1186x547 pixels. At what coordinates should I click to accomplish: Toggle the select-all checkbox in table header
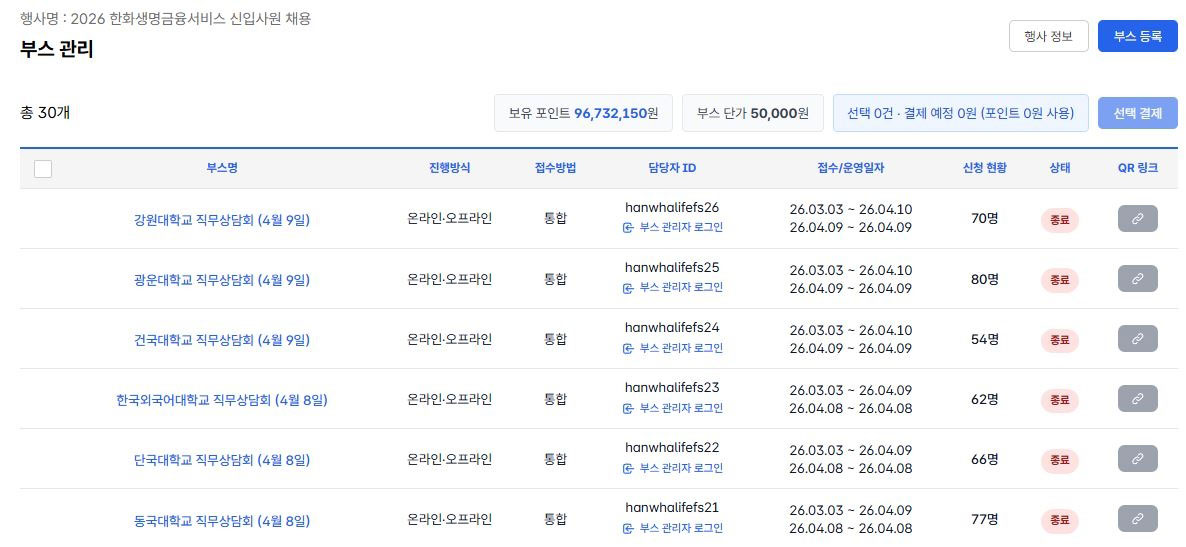[43, 168]
